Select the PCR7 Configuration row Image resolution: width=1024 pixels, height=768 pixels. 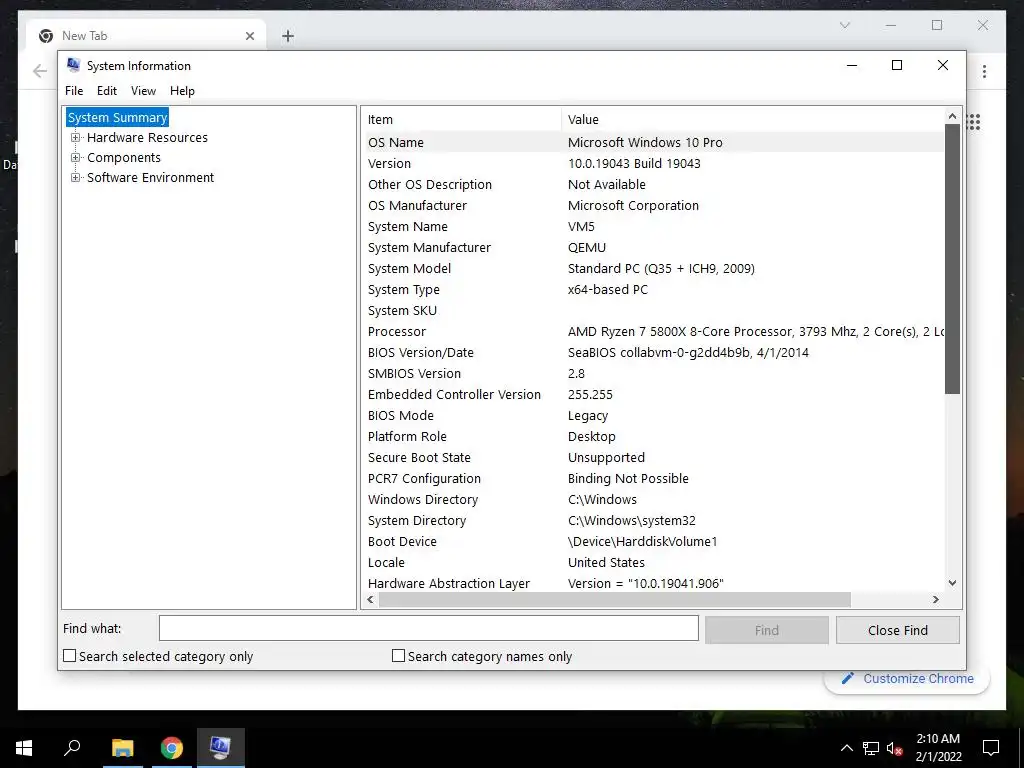(654, 479)
